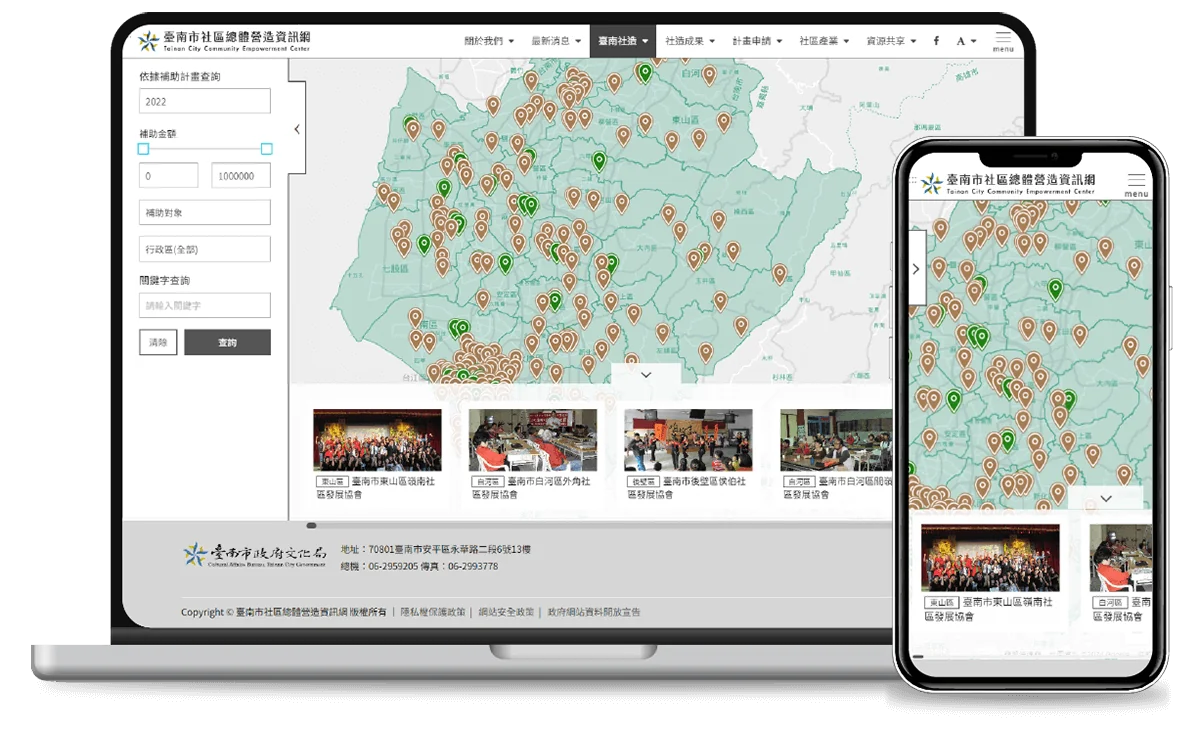Click the 後壁區 tag under third photo

644,481
